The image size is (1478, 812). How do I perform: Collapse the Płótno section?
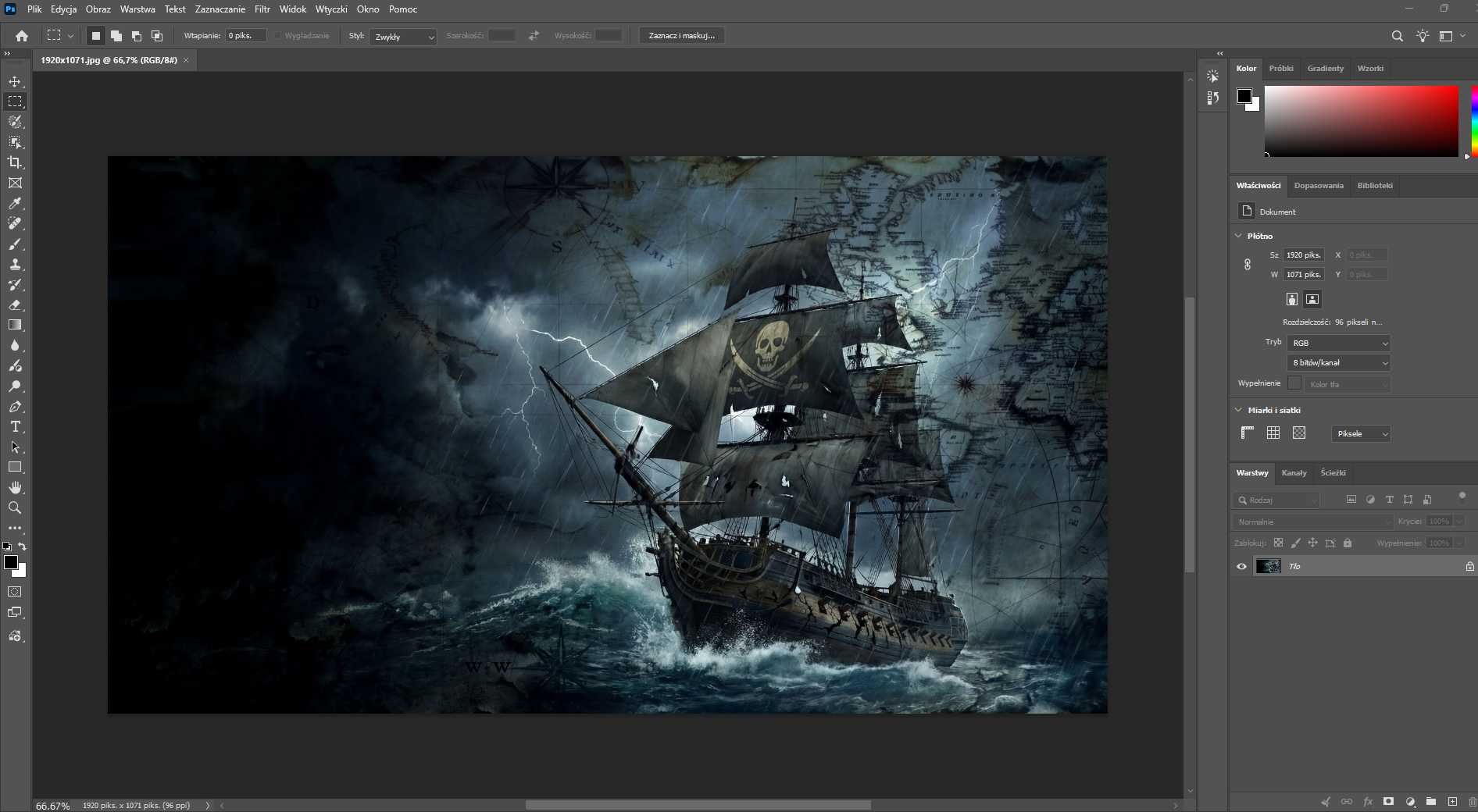[x=1238, y=236]
